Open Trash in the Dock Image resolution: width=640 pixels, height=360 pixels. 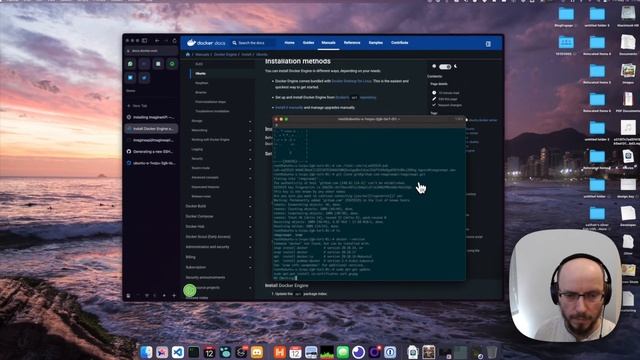tap(492, 352)
